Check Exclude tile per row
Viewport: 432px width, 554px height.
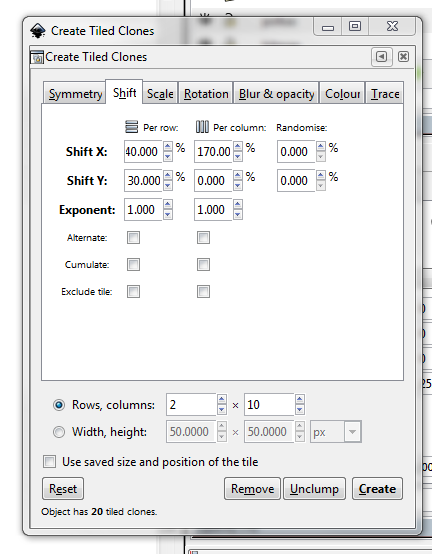(x=133, y=291)
